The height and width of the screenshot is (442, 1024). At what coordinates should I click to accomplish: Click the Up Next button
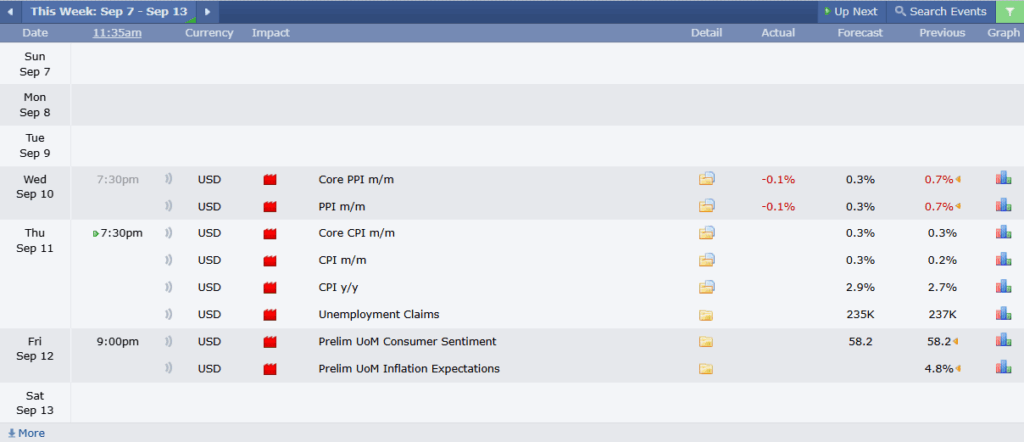click(x=852, y=12)
